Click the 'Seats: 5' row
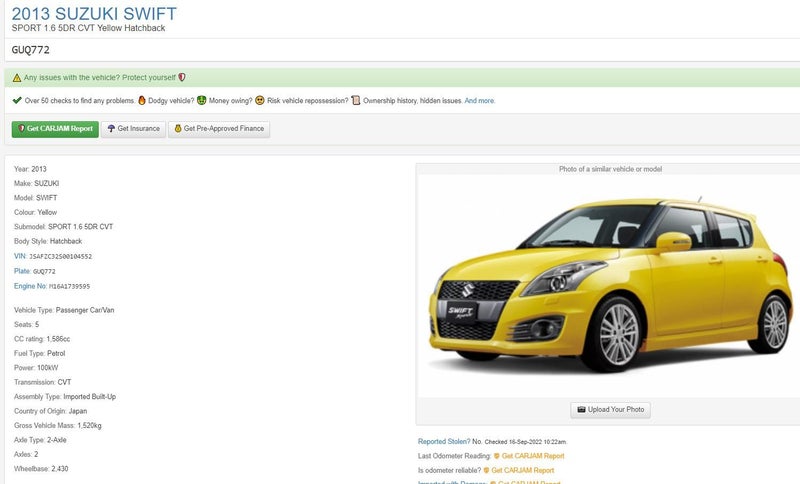 pyautogui.click(x=27, y=324)
